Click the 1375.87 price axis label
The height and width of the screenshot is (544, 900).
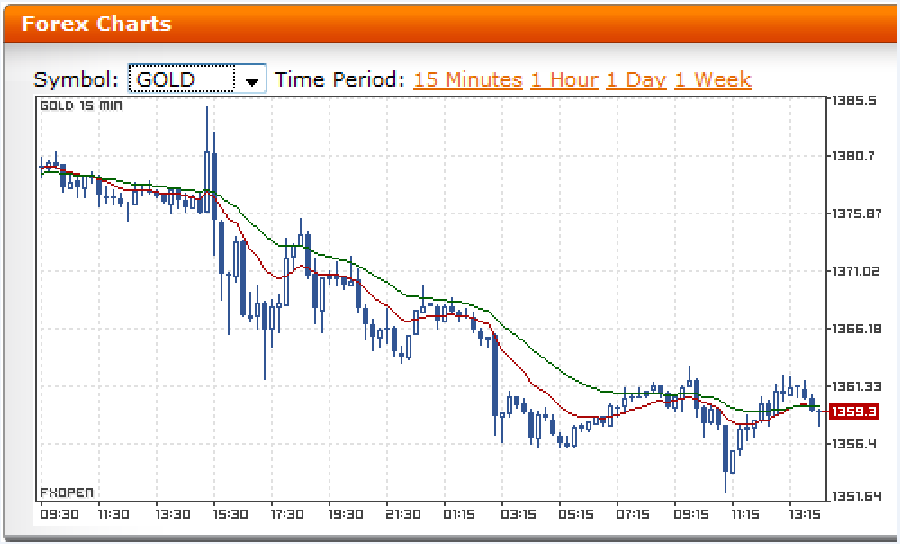point(856,213)
